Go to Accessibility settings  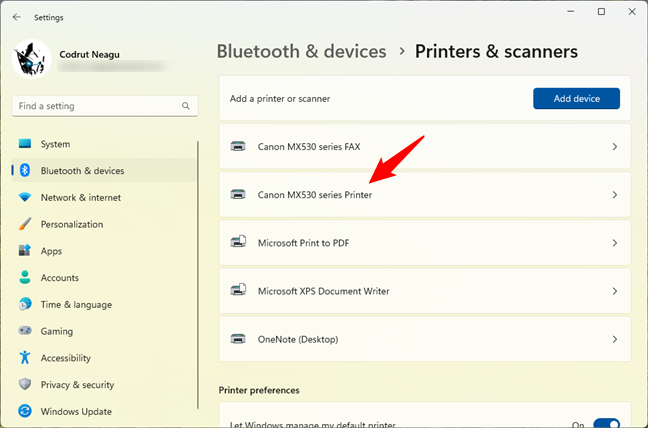pyautogui.click(x=104, y=358)
